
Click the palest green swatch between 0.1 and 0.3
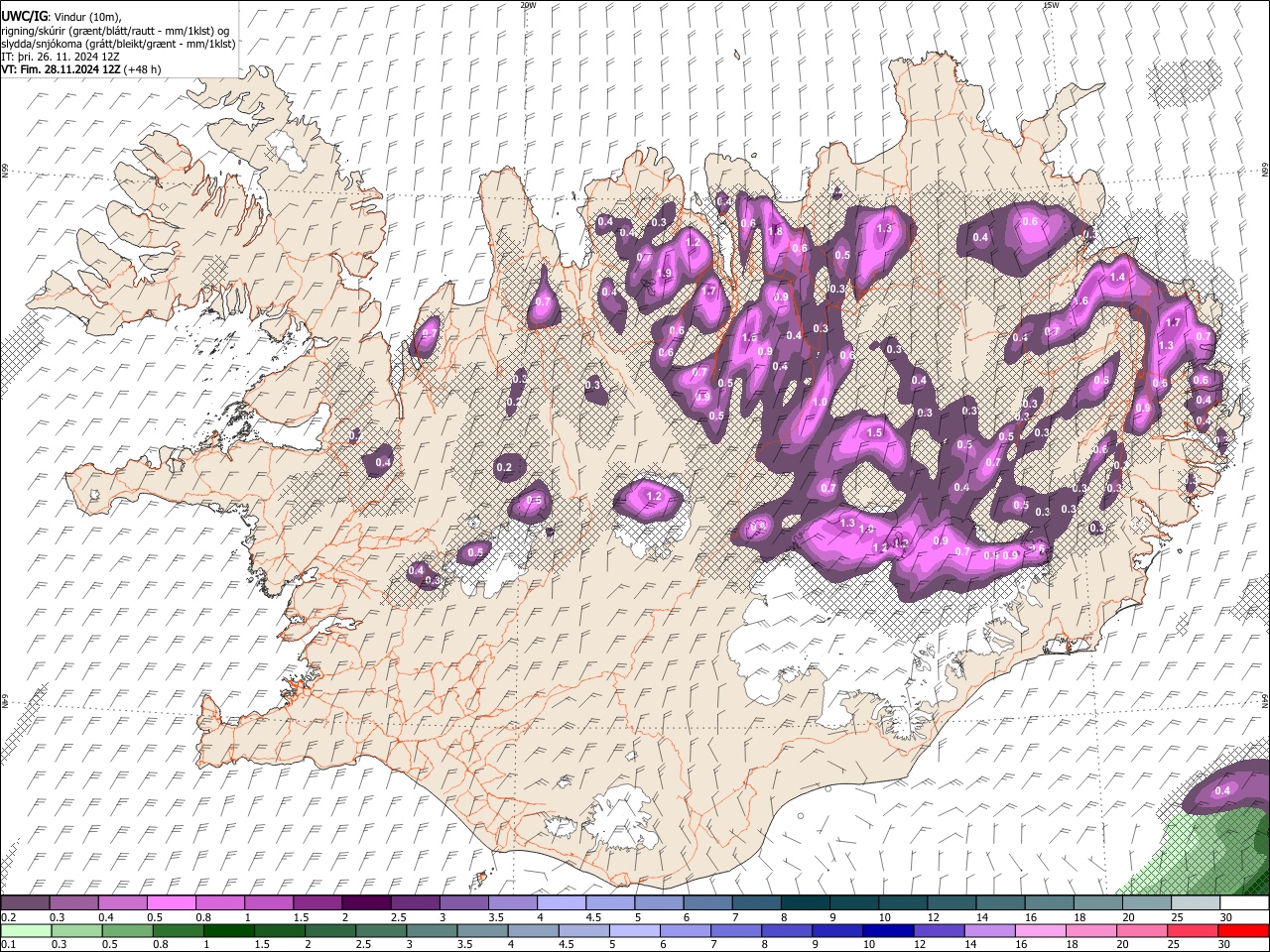(x=25, y=930)
